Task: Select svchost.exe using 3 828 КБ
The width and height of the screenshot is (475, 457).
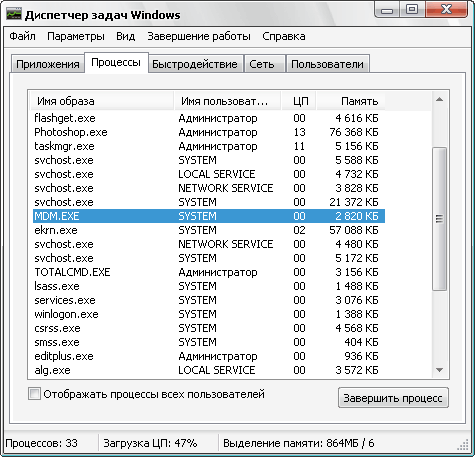Action: (x=209, y=188)
